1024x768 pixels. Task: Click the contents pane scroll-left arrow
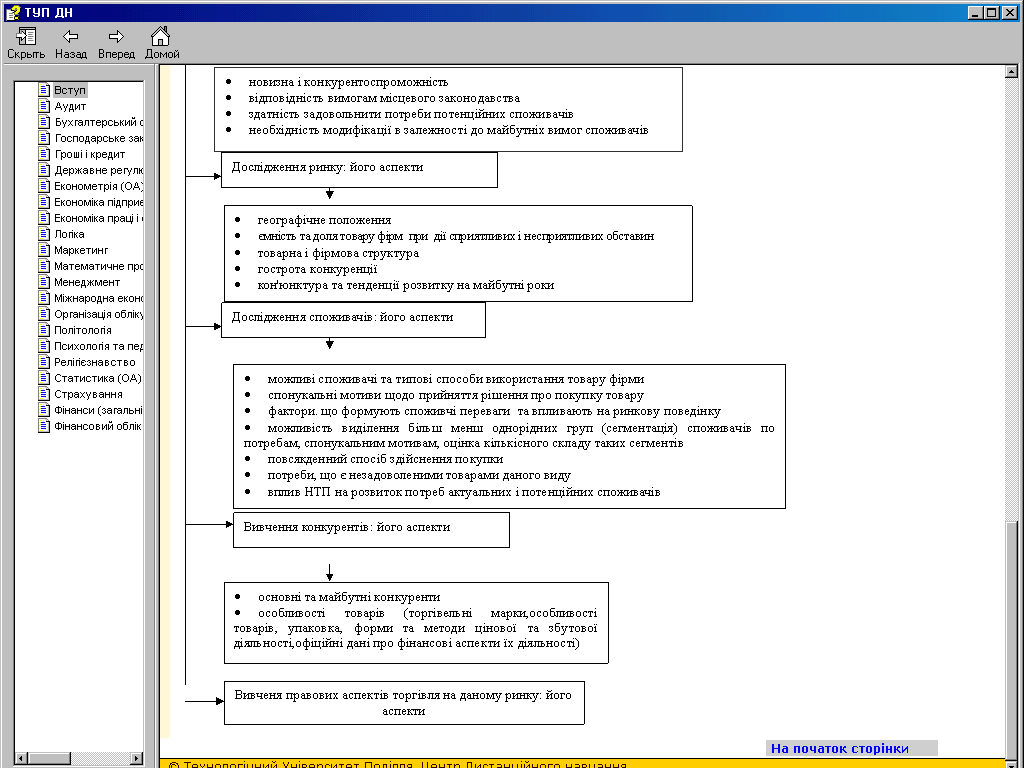[21, 758]
